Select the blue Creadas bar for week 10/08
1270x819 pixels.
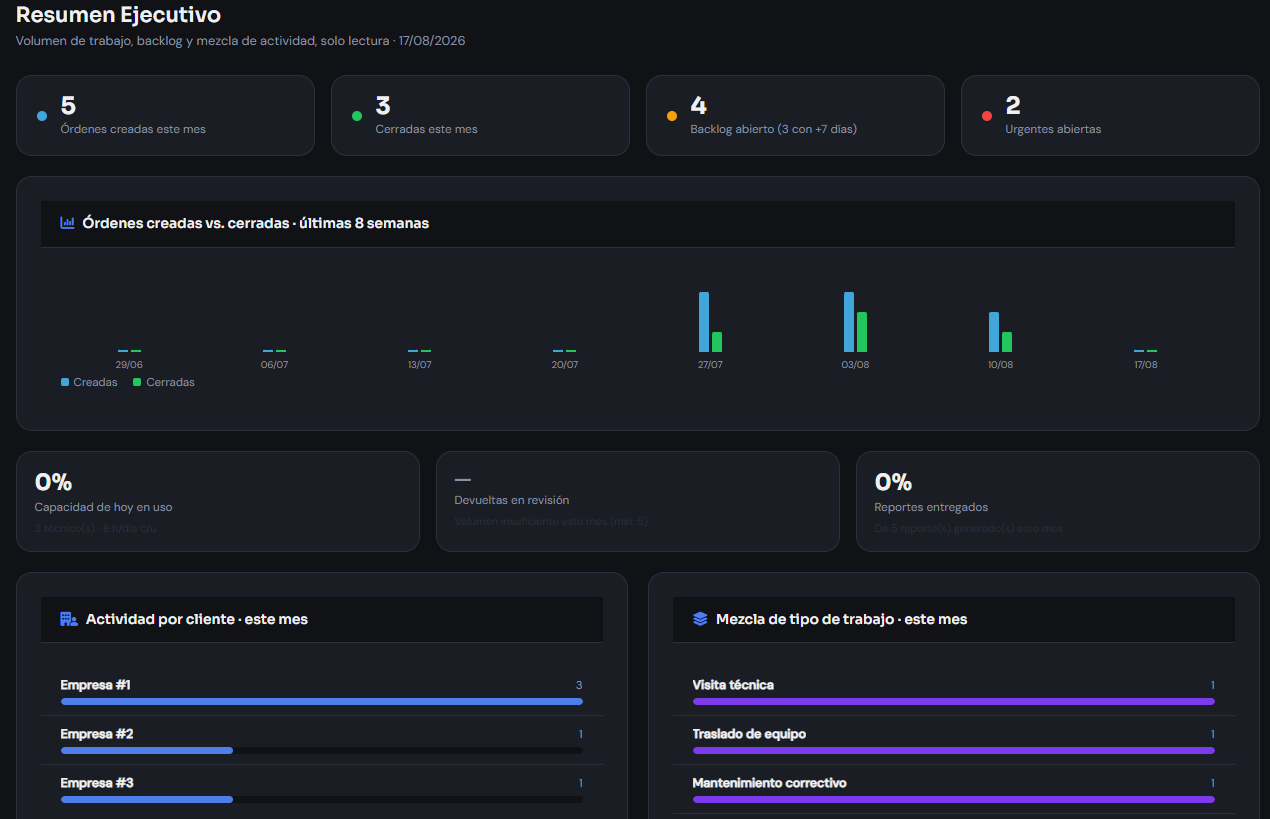[994, 332]
